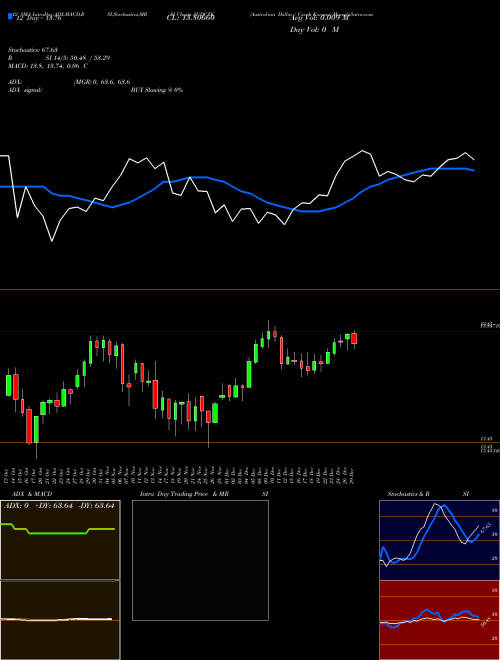Click the blue 12-day SMA legend square
This screenshot has height=660, width=500.
point(11,17)
